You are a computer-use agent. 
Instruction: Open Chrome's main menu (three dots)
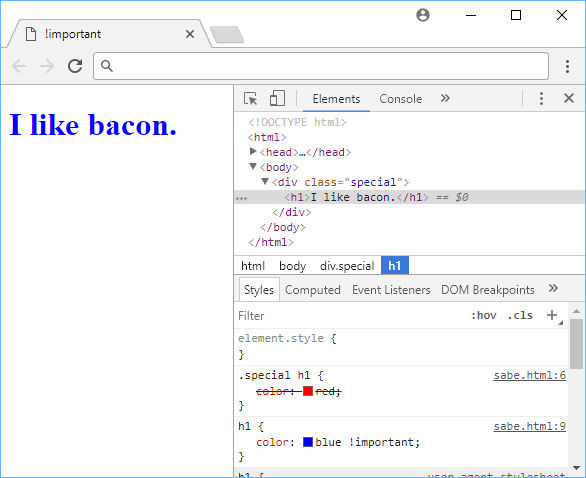pyautogui.click(x=567, y=66)
